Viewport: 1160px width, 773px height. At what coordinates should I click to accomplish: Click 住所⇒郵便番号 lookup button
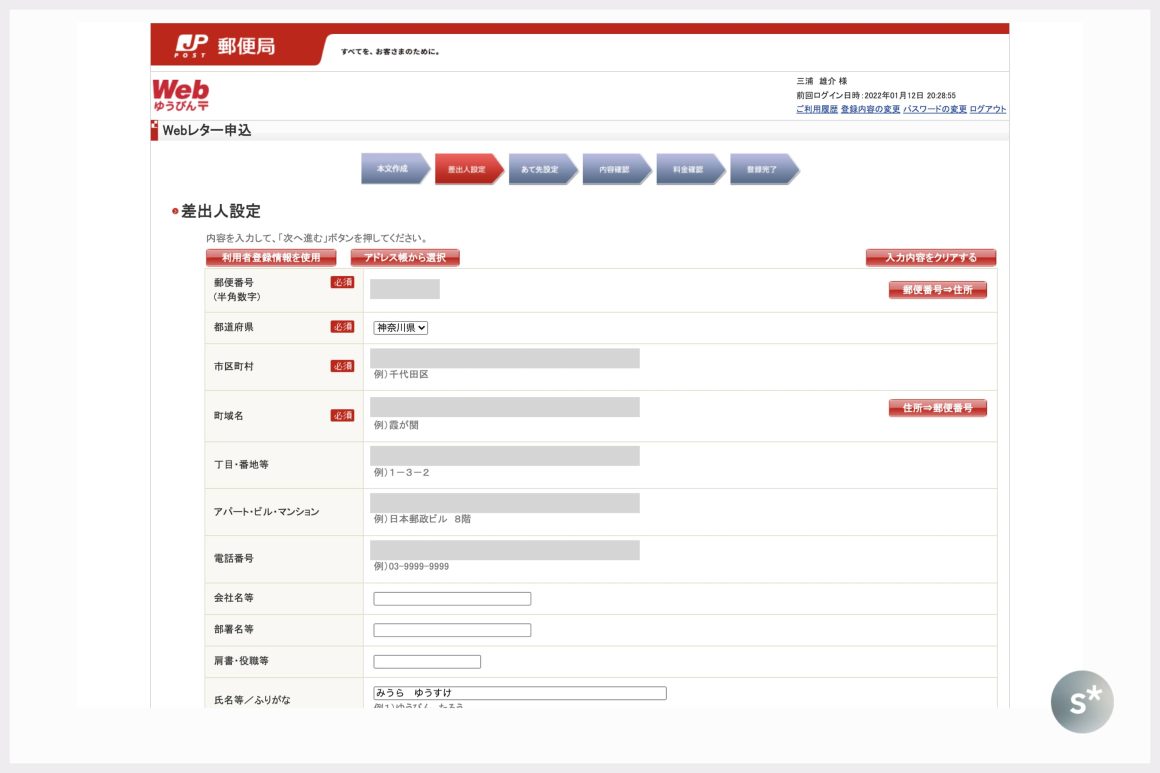click(x=937, y=408)
